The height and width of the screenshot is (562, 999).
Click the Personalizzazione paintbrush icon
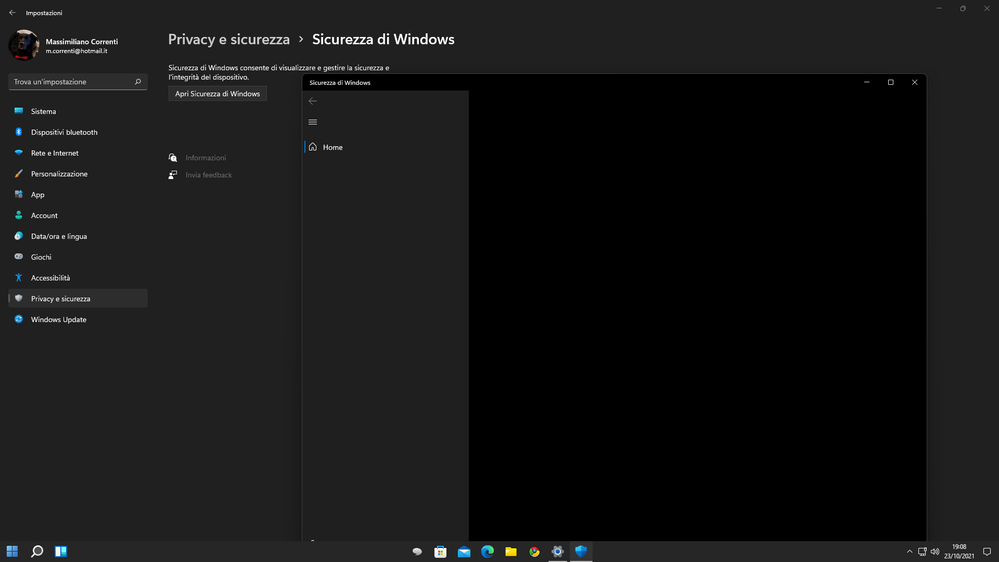pos(18,173)
